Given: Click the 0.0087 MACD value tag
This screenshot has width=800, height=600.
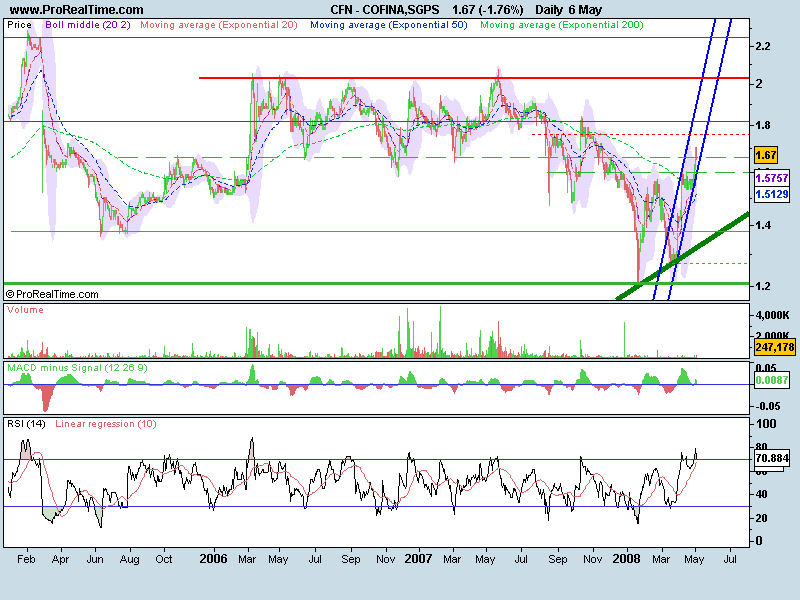Looking at the screenshot, I should (x=771, y=380).
